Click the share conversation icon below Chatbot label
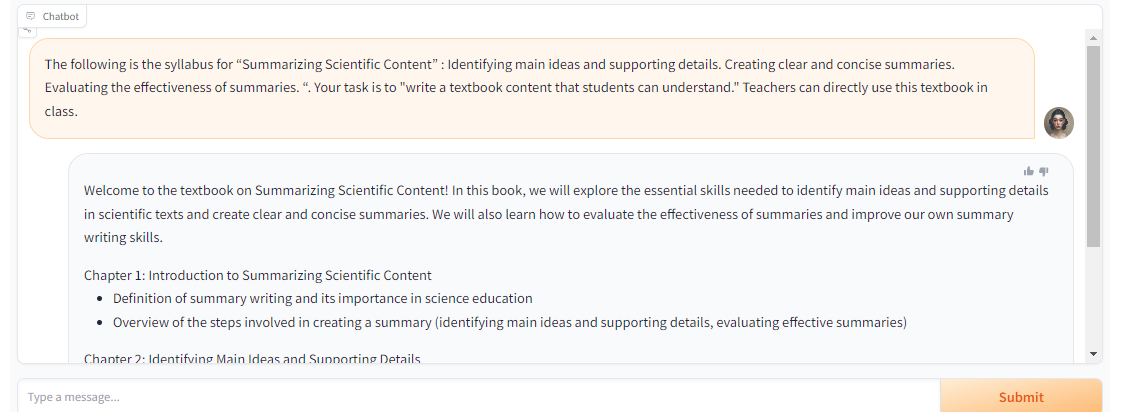 click(27, 29)
